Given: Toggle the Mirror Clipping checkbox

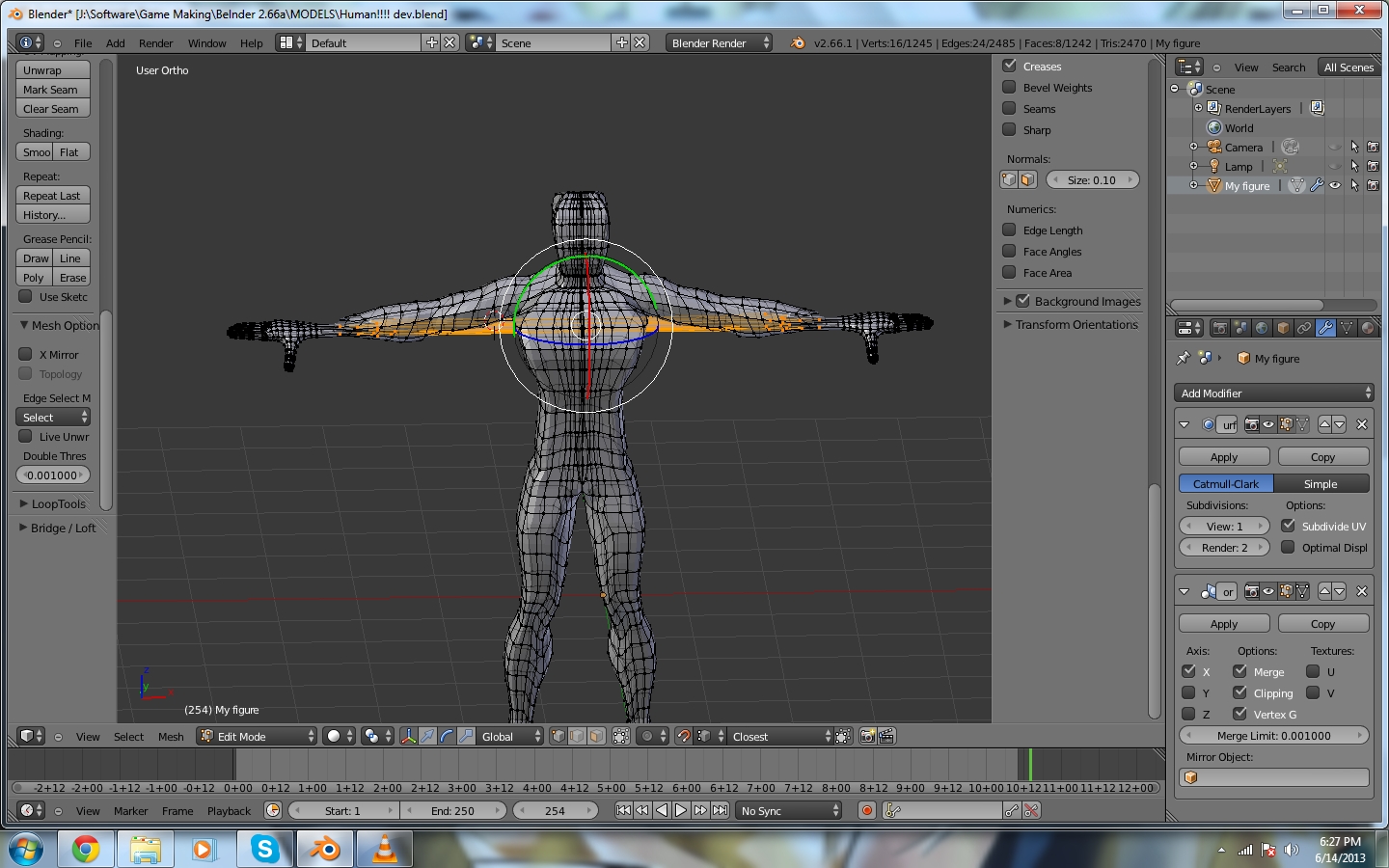Looking at the screenshot, I should tap(1239, 692).
